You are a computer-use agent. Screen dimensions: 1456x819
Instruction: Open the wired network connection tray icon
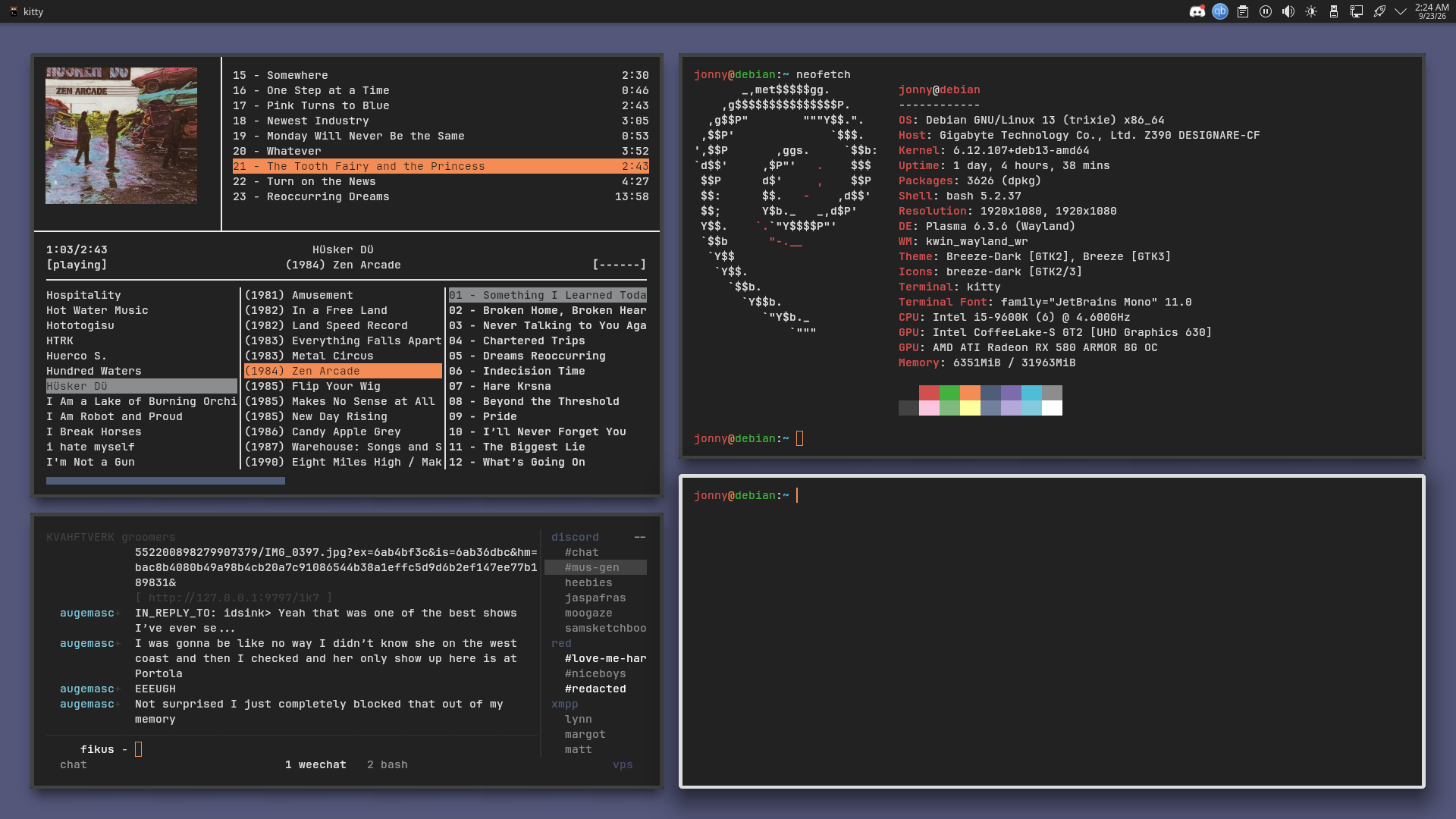click(1356, 11)
